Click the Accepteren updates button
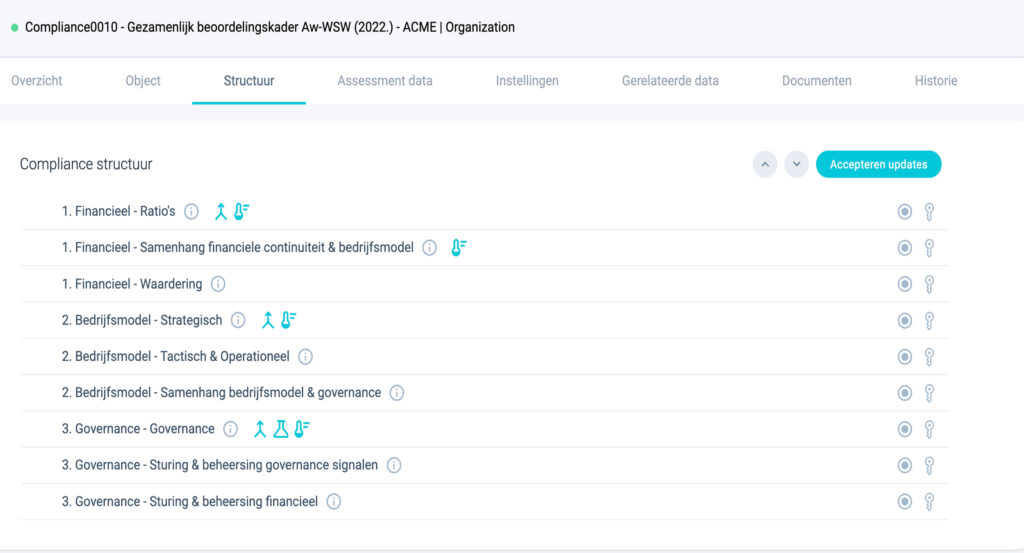 (878, 165)
